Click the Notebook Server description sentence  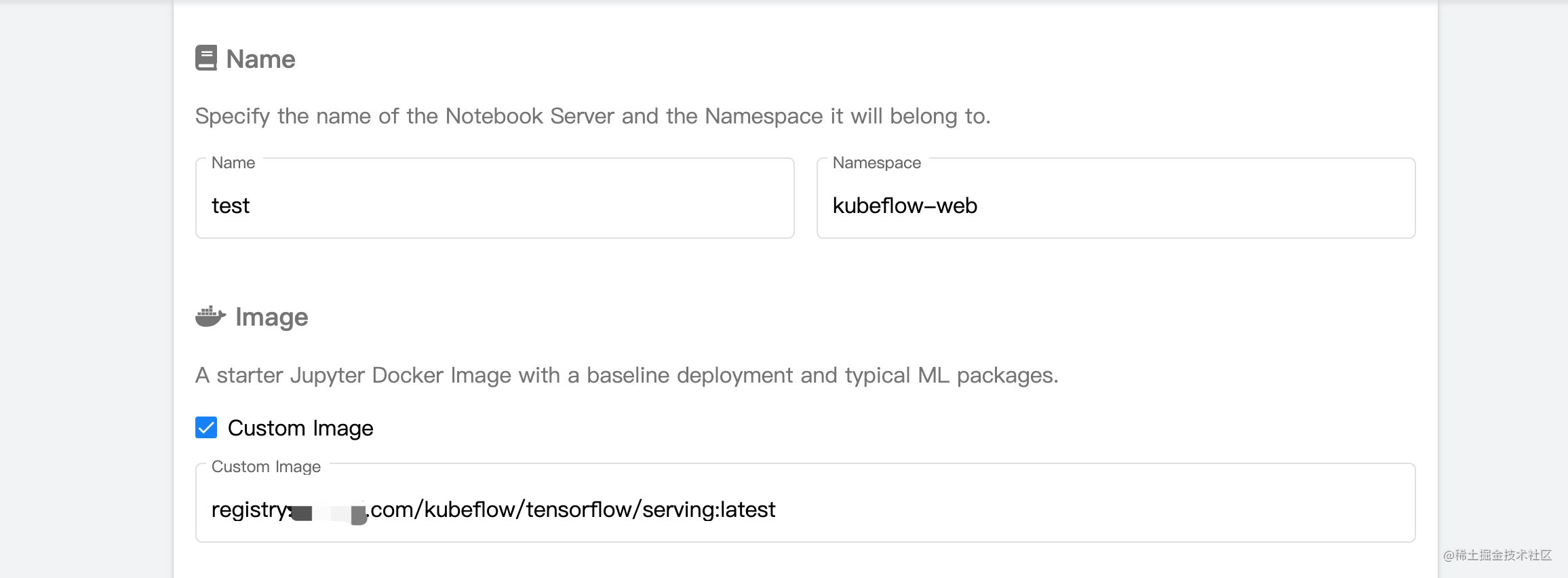pyautogui.click(x=593, y=116)
